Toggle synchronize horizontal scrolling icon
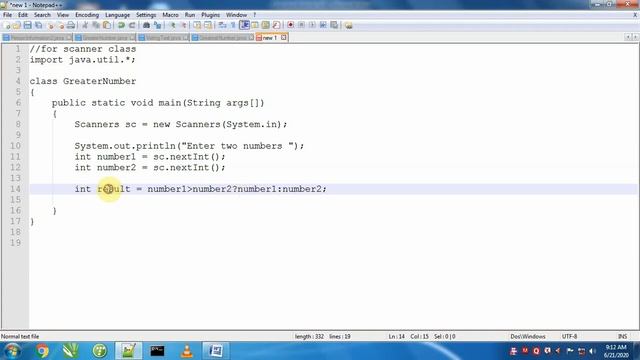The height and width of the screenshot is (360, 640). 208,25
